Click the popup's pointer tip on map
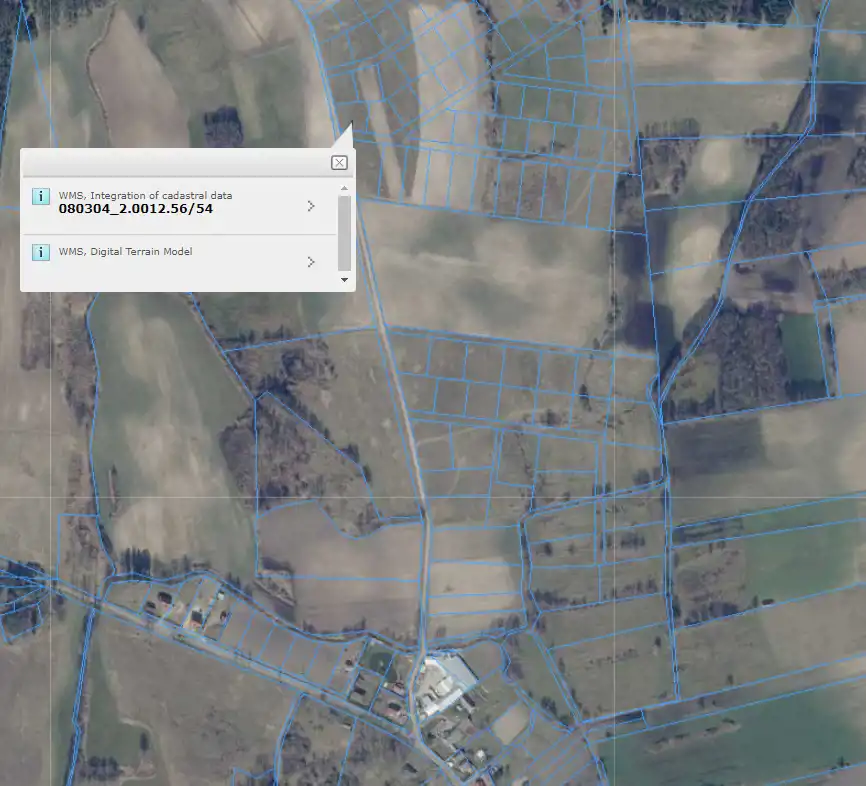Image resolution: width=866 pixels, height=786 pixels. (x=350, y=124)
